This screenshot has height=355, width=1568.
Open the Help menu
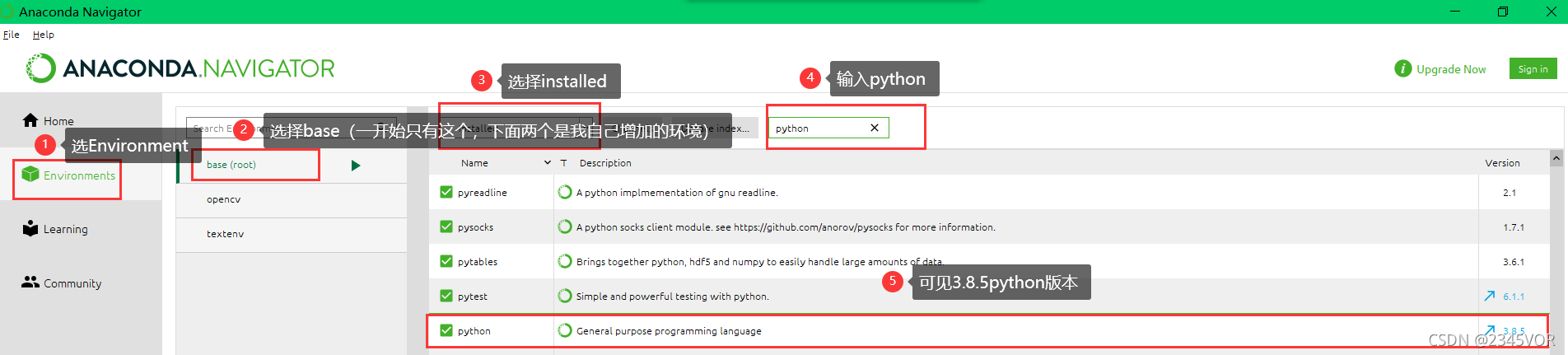44,35
